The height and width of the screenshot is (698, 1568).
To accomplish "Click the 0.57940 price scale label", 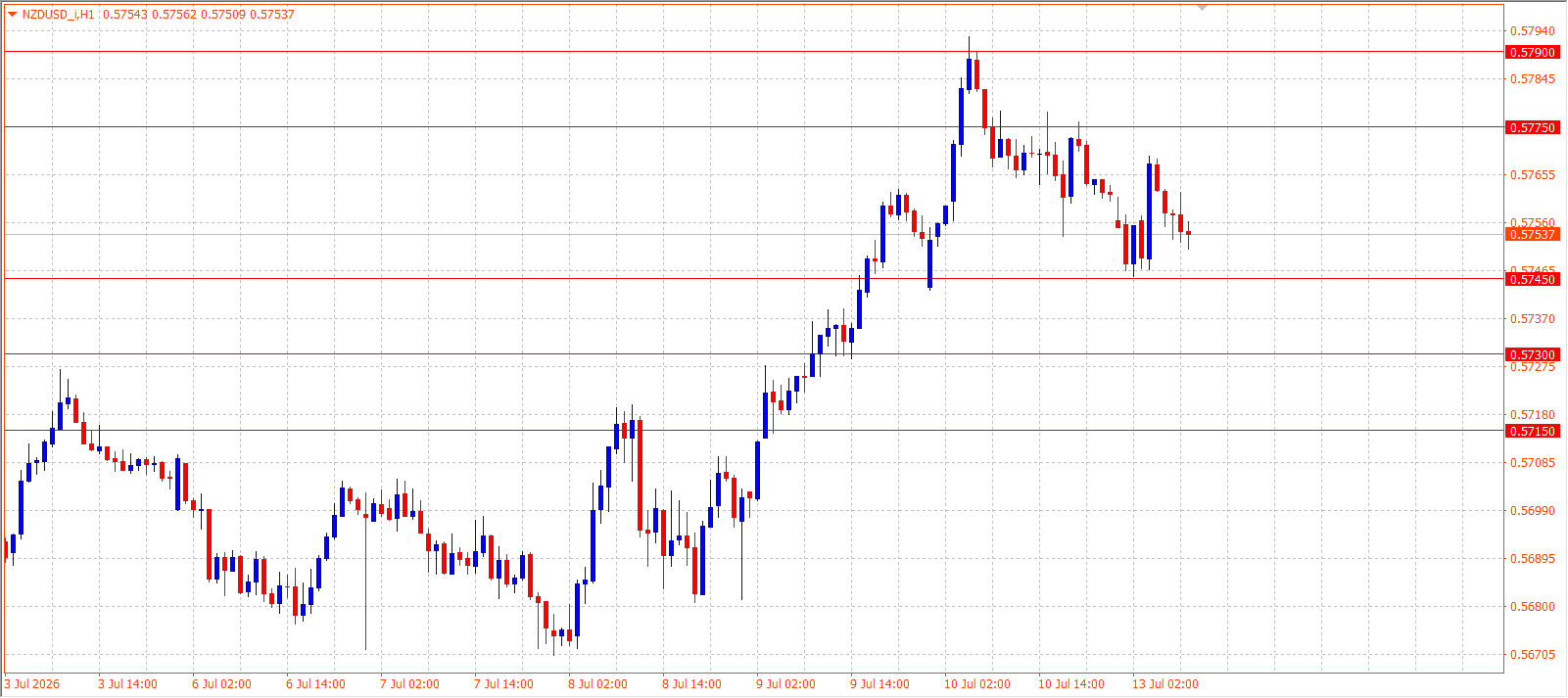I will point(1533,31).
